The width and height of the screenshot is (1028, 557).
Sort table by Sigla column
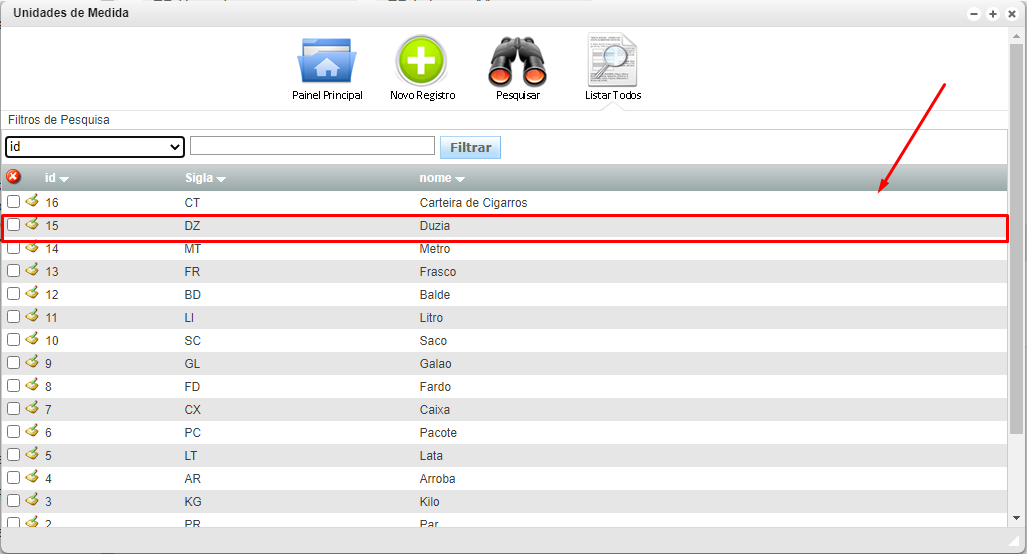coord(205,178)
